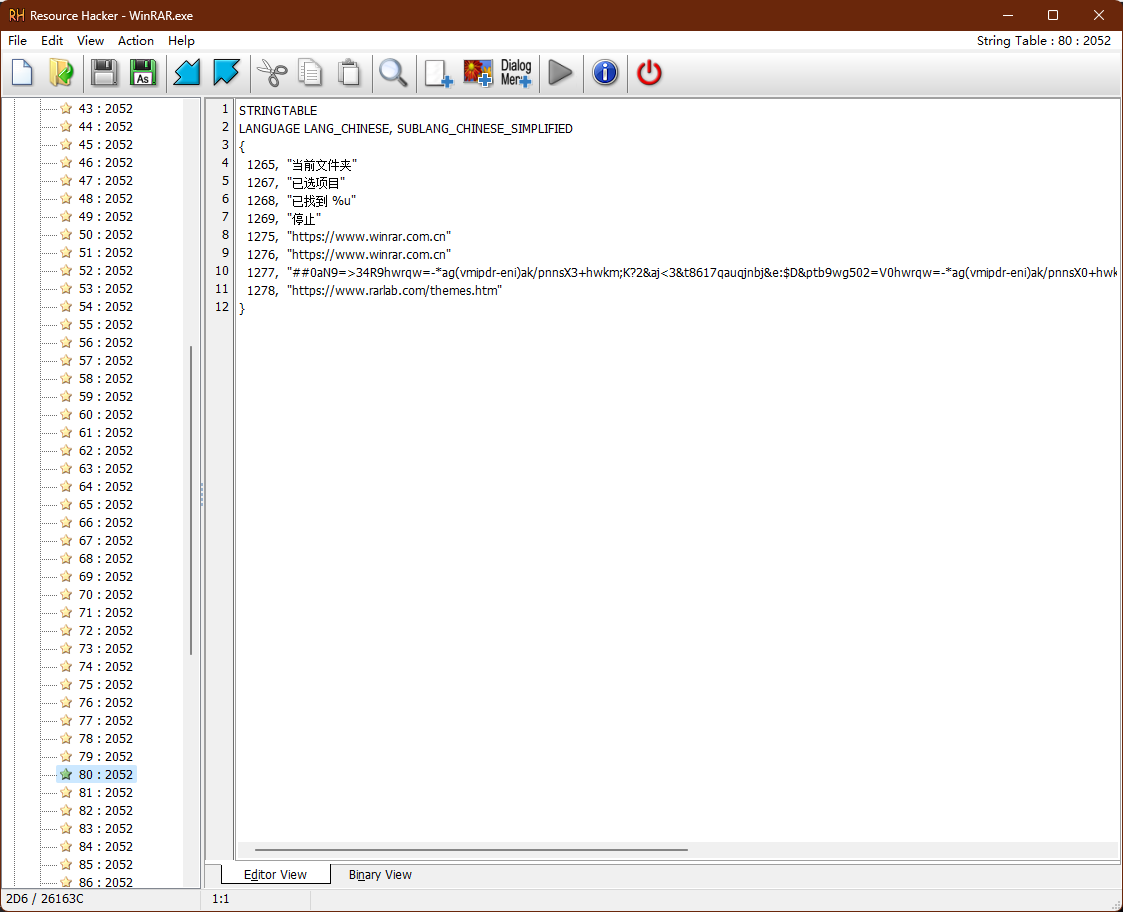1123x912 pixels.
Task: Select tree item 47 : 2052
Action: click(105, 181)
